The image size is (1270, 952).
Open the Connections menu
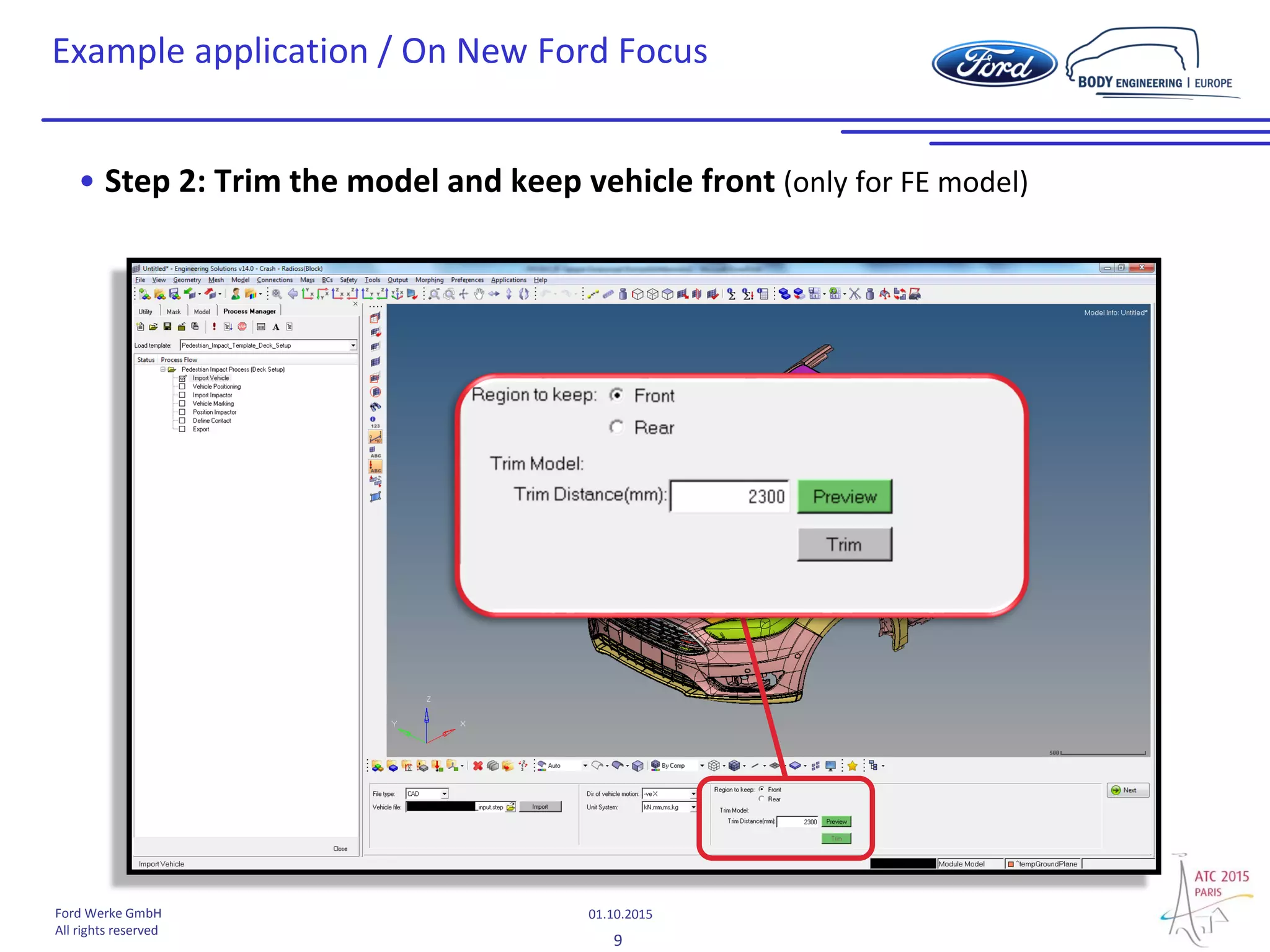(x=275, y=280)
